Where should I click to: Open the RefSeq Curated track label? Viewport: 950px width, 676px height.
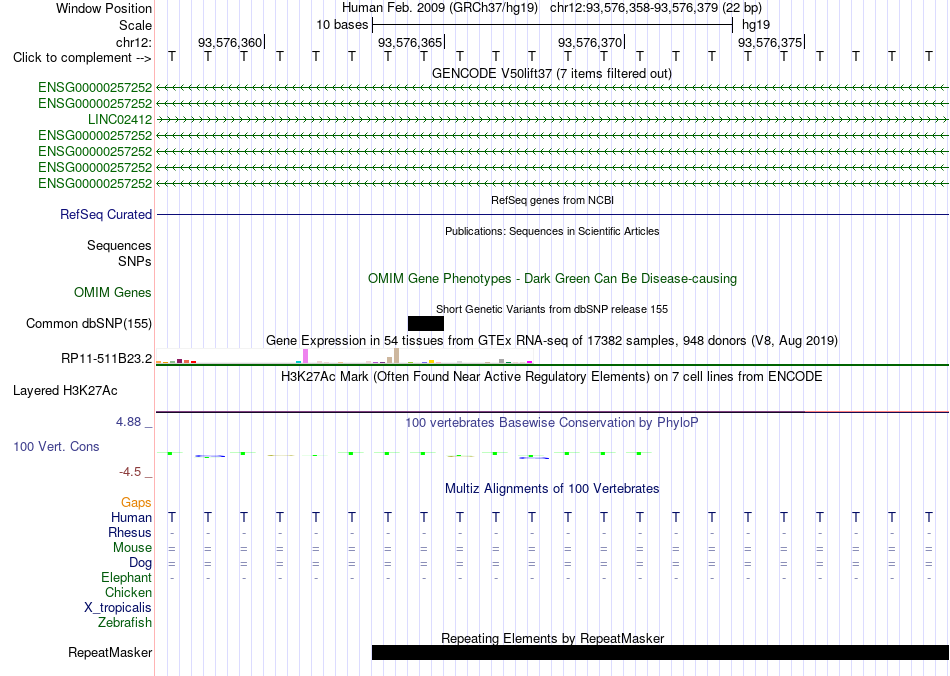click(106, 214)
